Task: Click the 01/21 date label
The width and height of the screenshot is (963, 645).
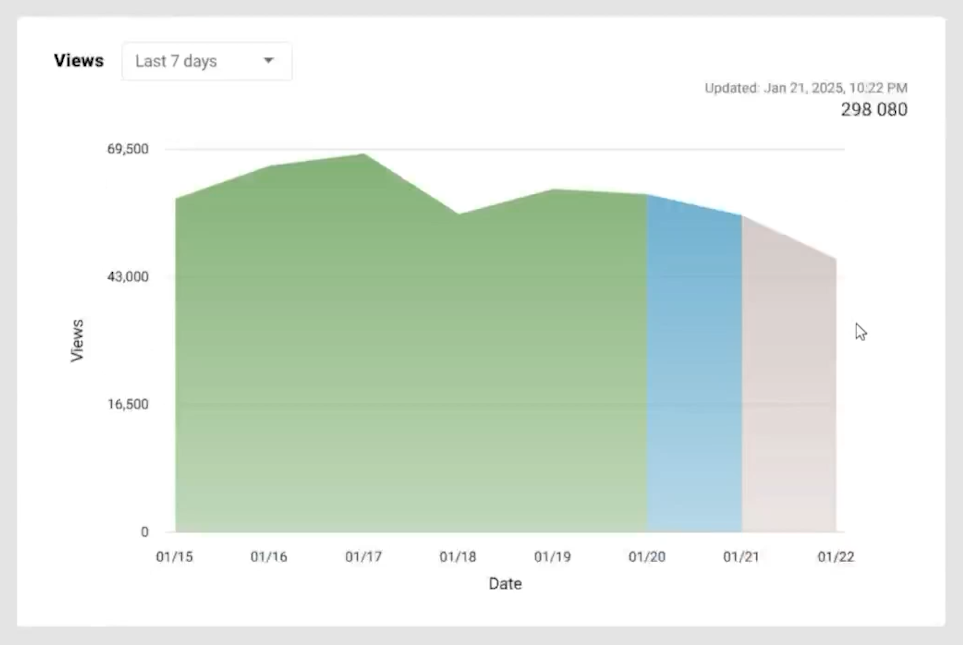Action: (x=741, y=557)
